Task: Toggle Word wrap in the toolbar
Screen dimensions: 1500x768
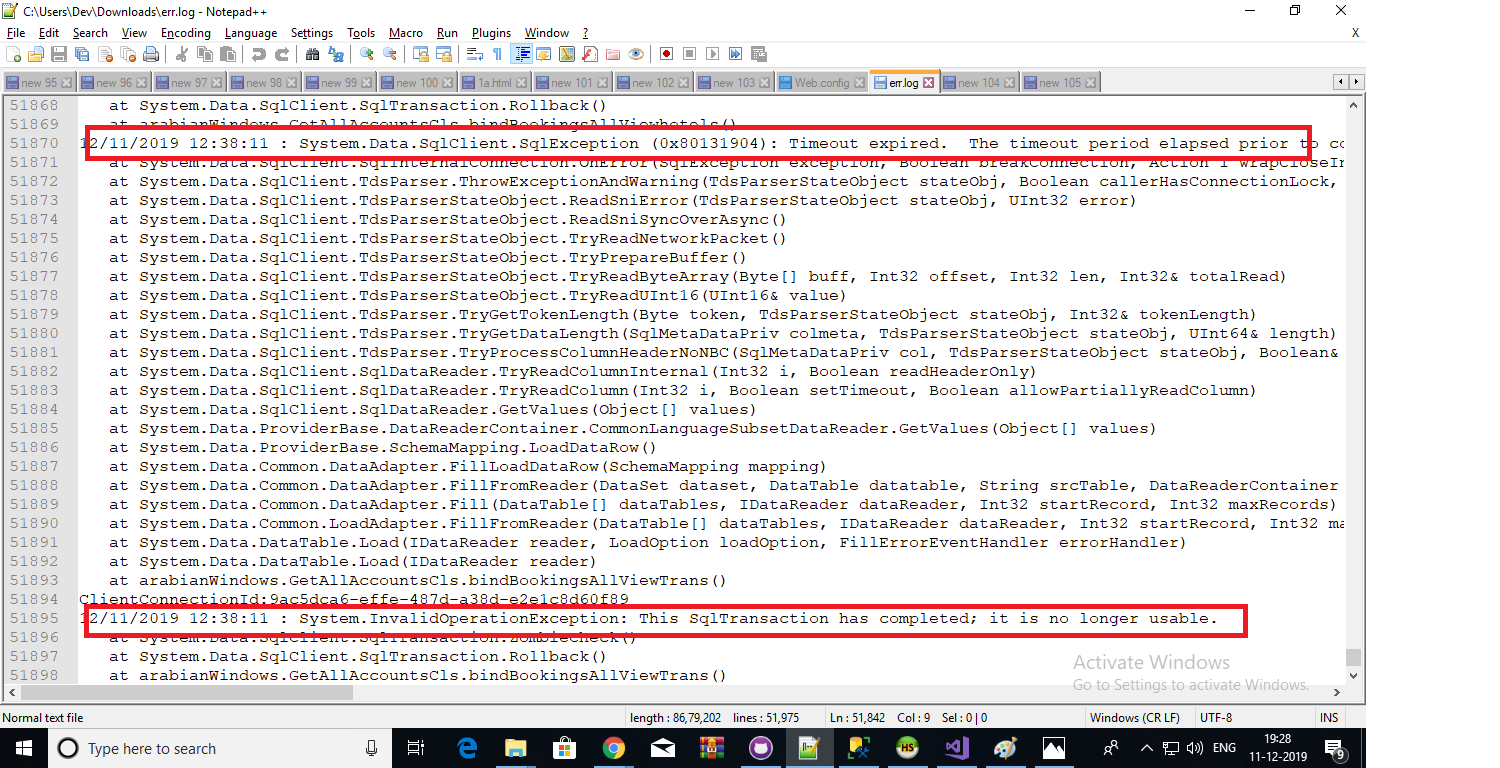Action: 475,54
